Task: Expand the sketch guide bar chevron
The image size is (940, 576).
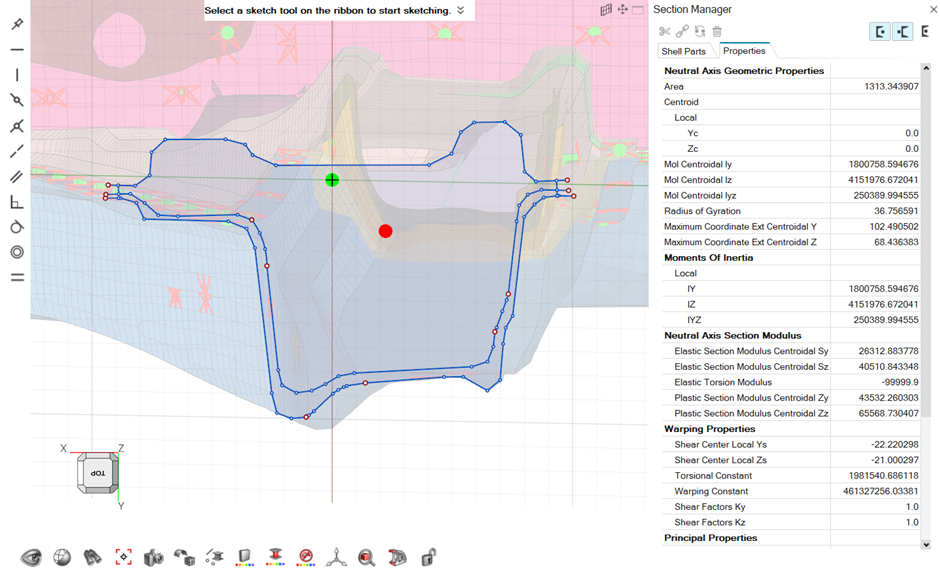Action: point(460,11)
